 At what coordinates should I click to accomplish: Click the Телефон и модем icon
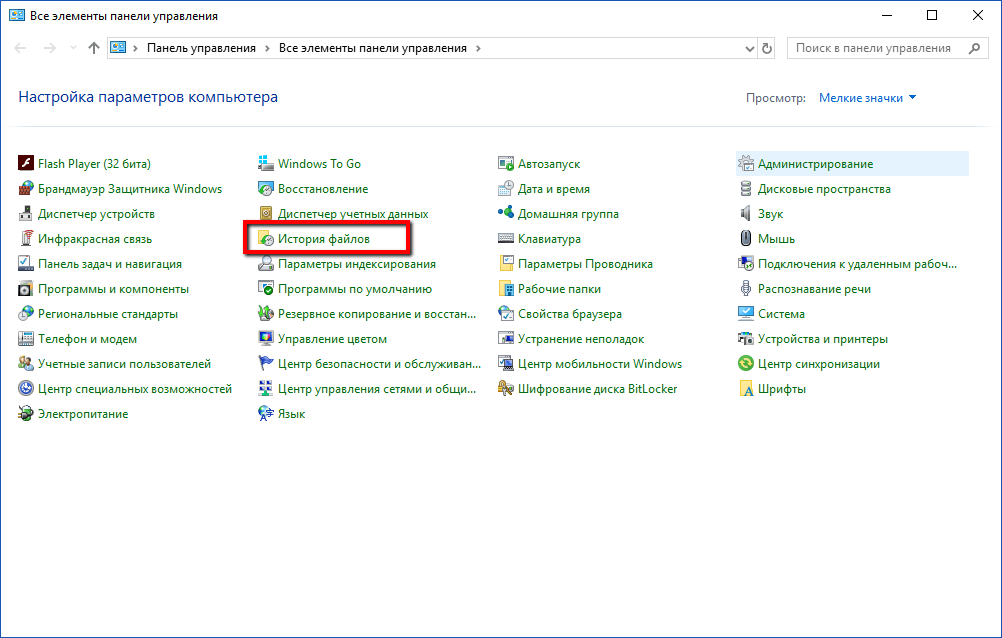(x=26, y=339)
